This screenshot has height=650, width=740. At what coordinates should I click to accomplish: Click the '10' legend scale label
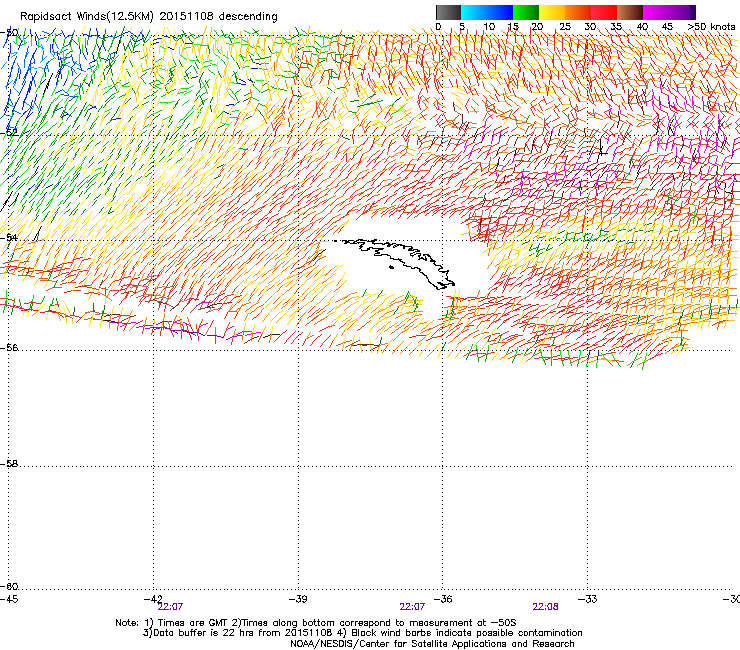(489, 27)
